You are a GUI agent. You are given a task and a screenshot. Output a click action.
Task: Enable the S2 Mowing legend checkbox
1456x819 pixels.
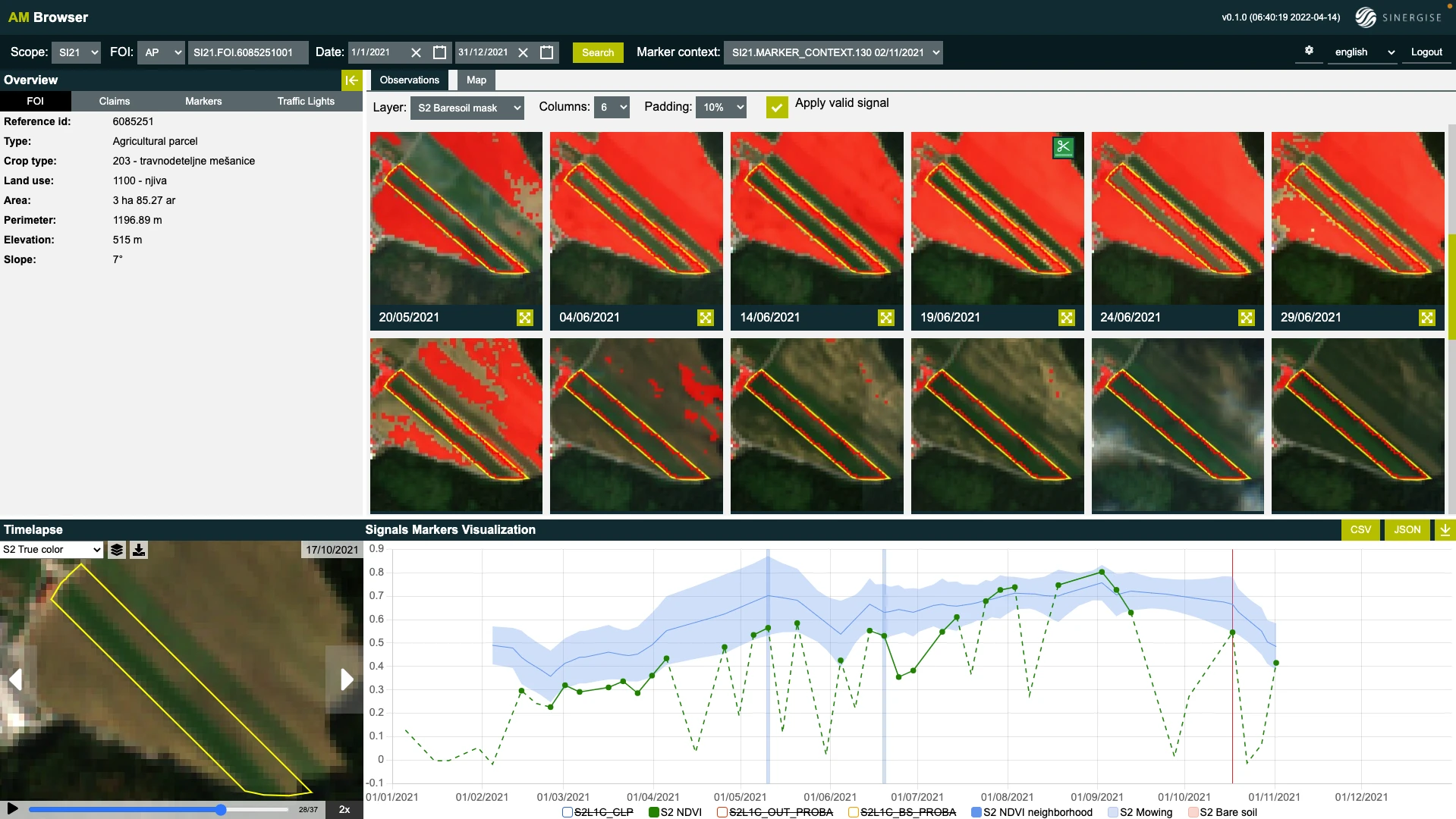(x=1113, y=812)
